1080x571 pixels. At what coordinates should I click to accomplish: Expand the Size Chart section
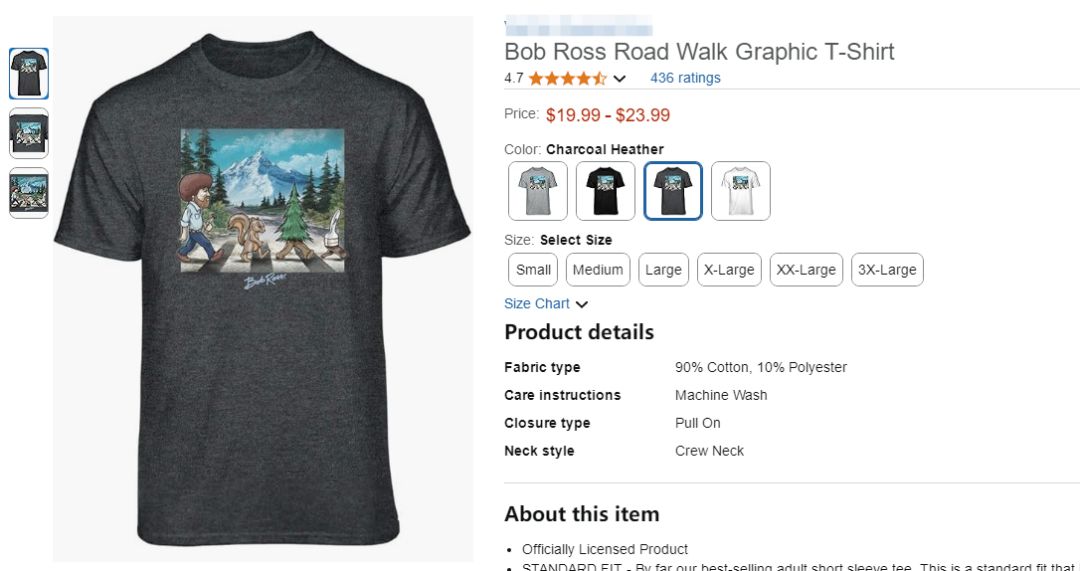(546, 304)
